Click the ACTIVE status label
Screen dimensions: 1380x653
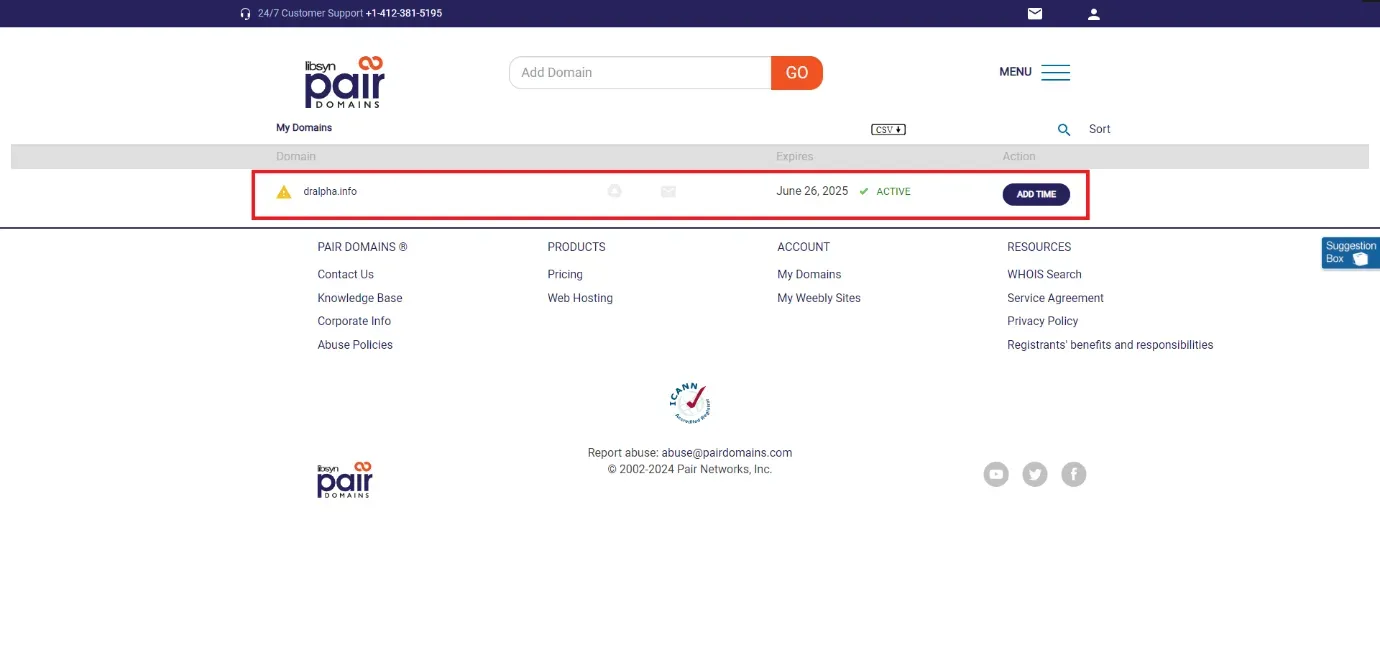[894, 192]
